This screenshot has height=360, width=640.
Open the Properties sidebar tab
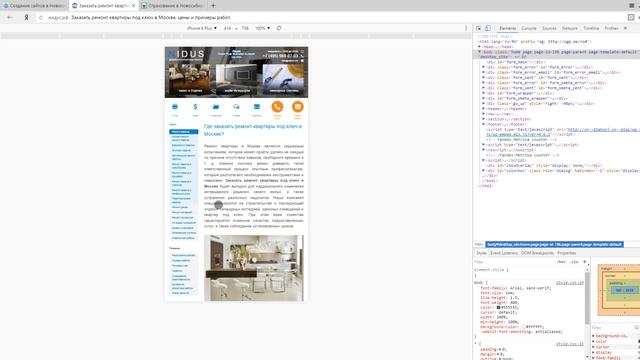[566, 253]
